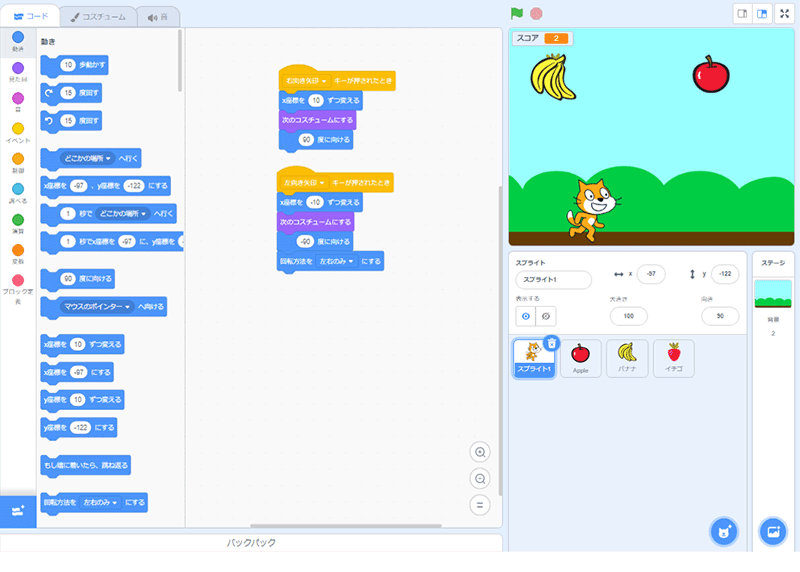Viewport: 800px width, 572px height.
Task: Hide the sprite with crossed-eye icon
Action: click(x=546, y=316)
